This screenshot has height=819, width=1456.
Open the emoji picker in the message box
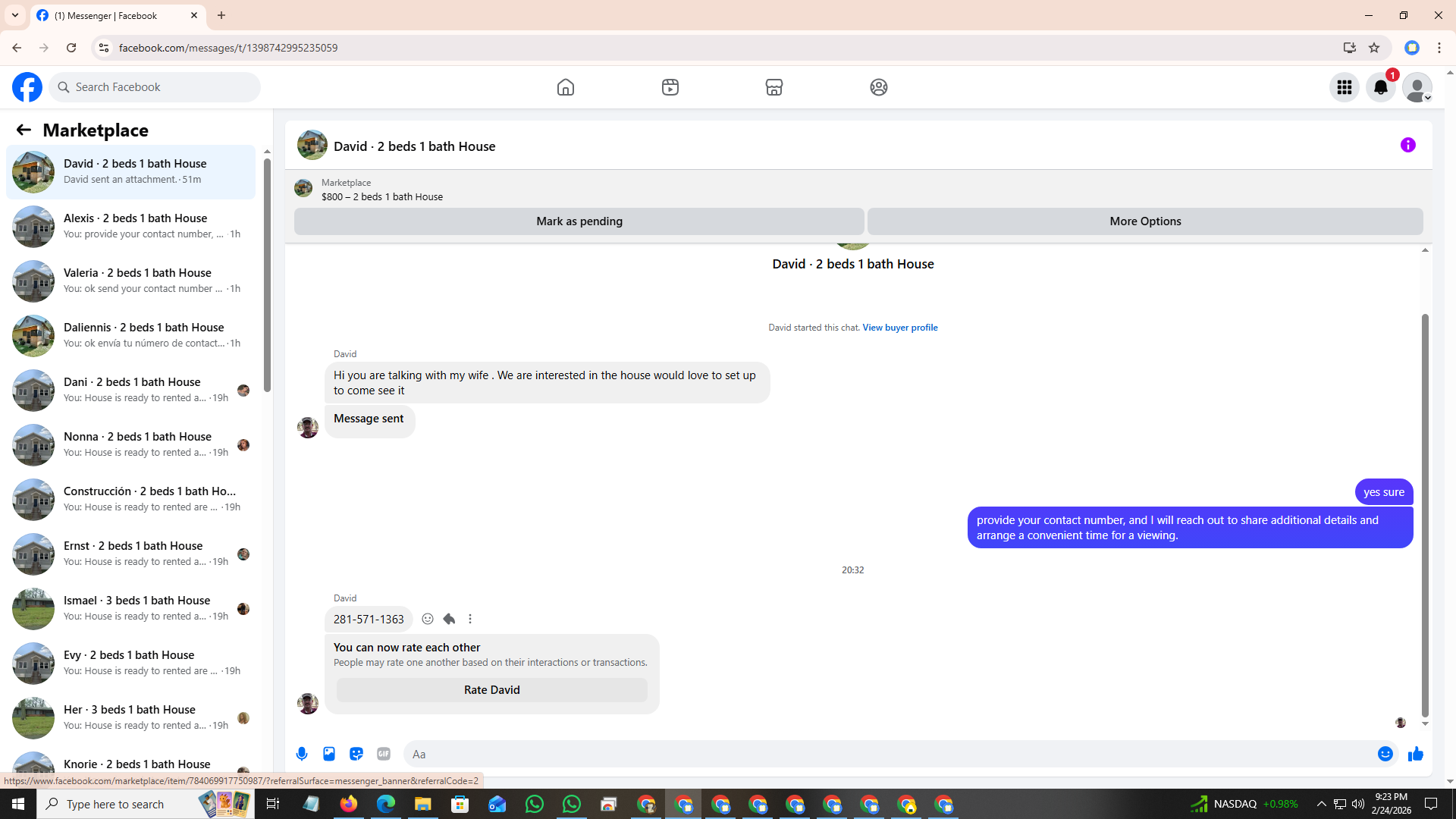click(x=1385, y=754)
